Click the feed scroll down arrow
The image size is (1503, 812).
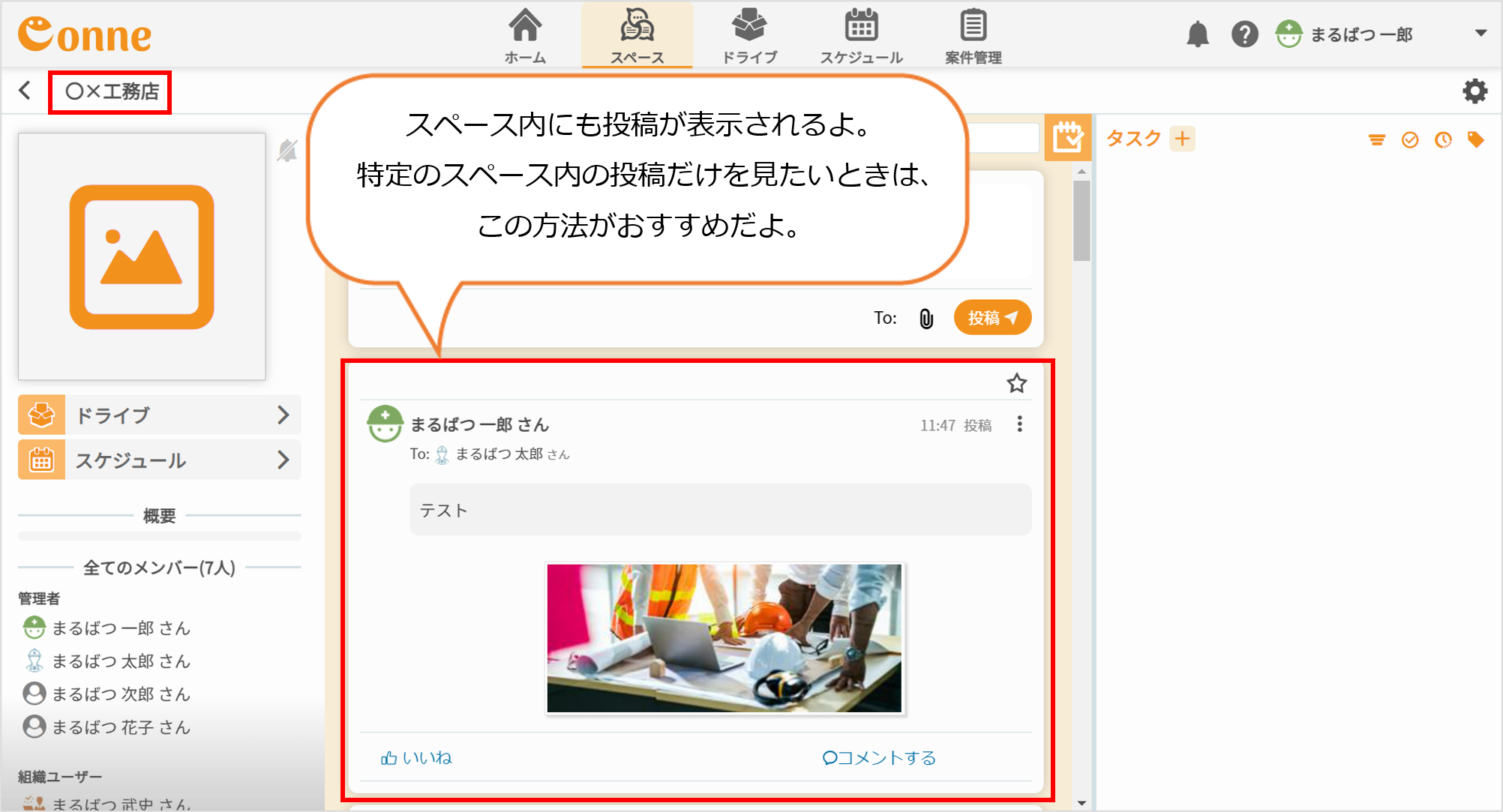coord(1081,803)
